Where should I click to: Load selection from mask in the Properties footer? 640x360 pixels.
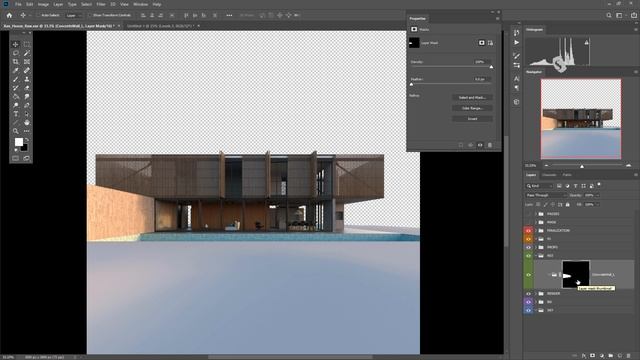click(461, 145)
